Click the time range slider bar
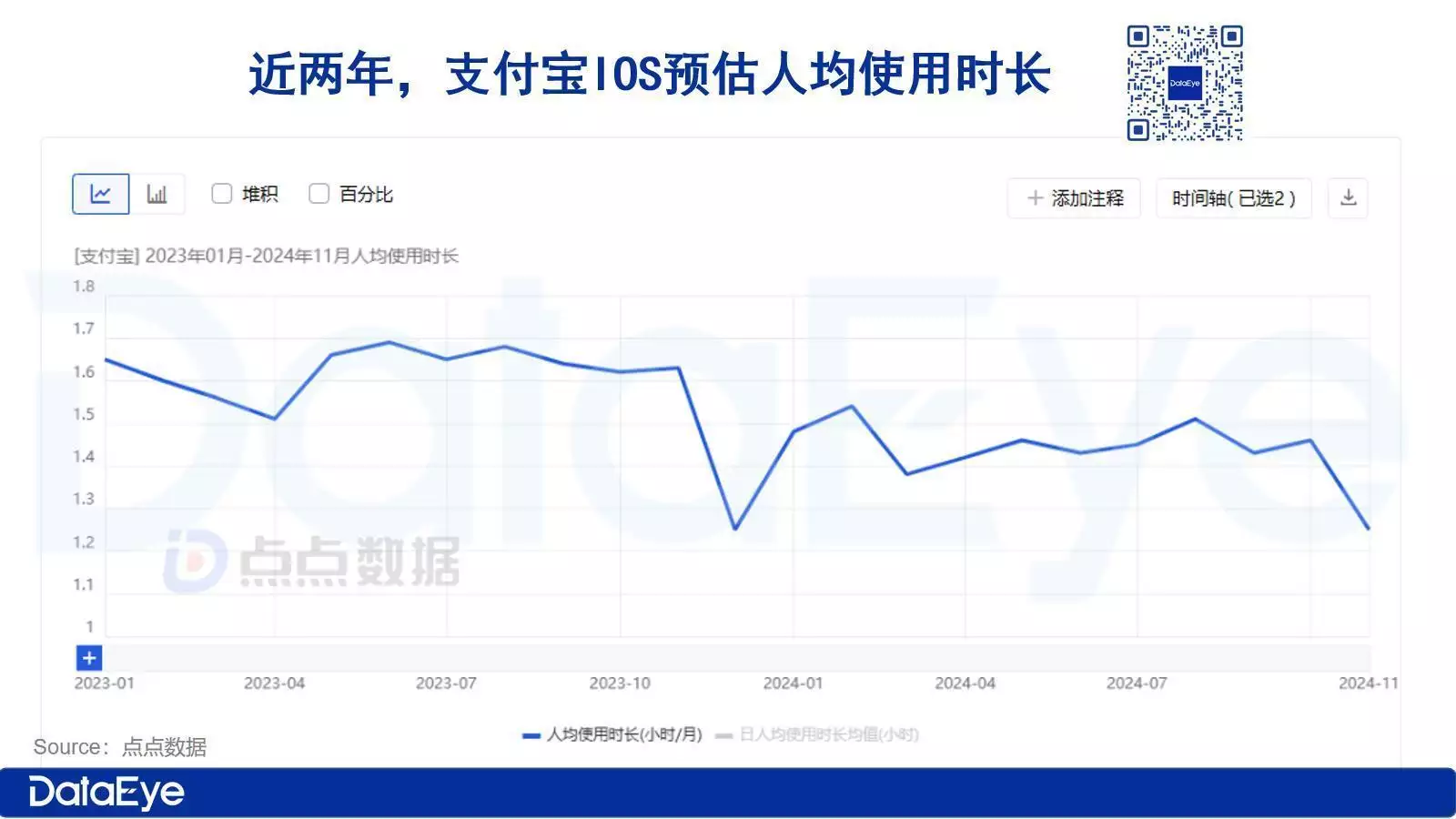Image resolution: width=1456 pixels, height=819 pixels. click(x=737, y=658)
